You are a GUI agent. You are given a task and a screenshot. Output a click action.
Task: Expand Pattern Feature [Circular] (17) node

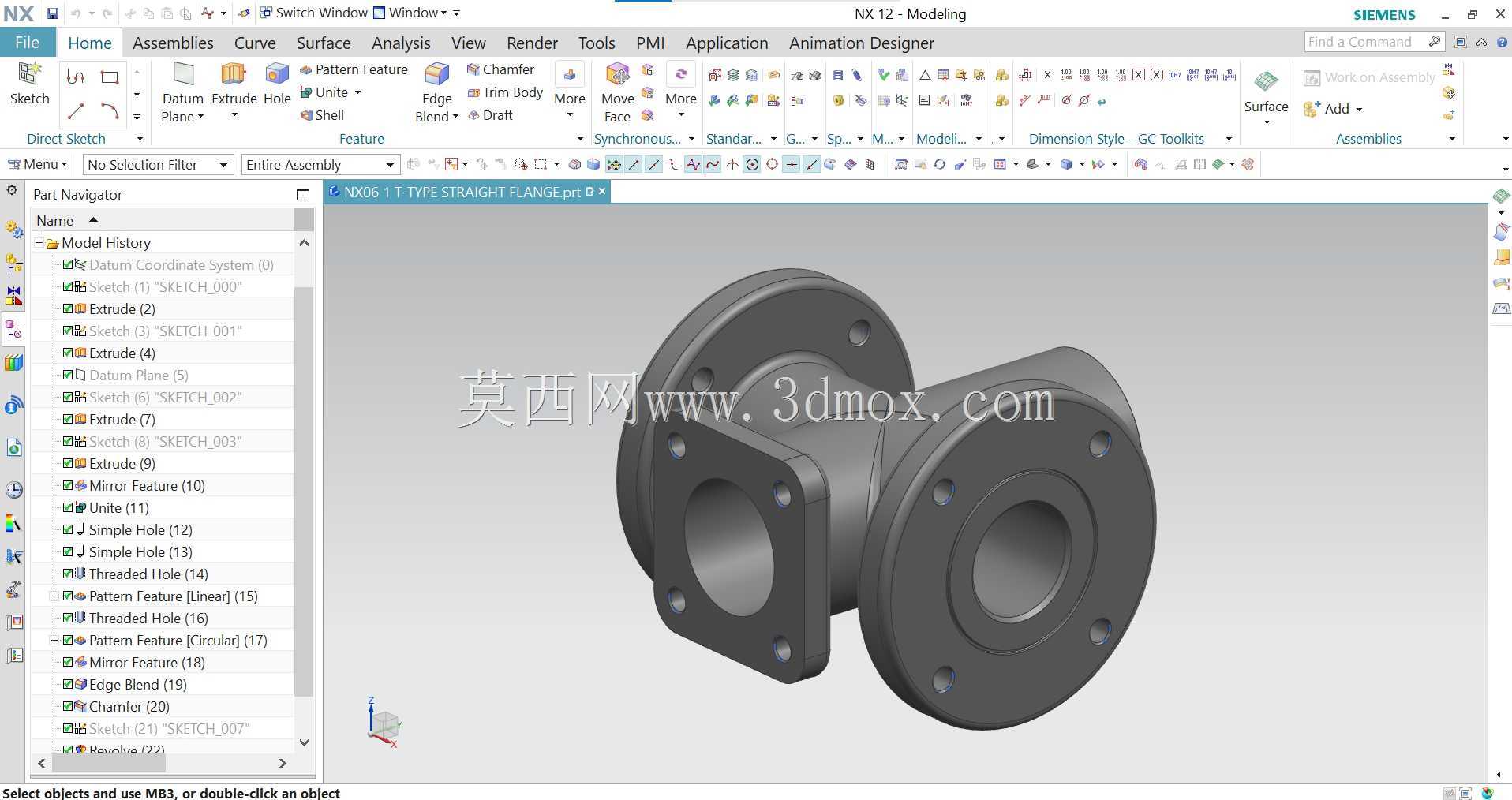tap(54, 640)
